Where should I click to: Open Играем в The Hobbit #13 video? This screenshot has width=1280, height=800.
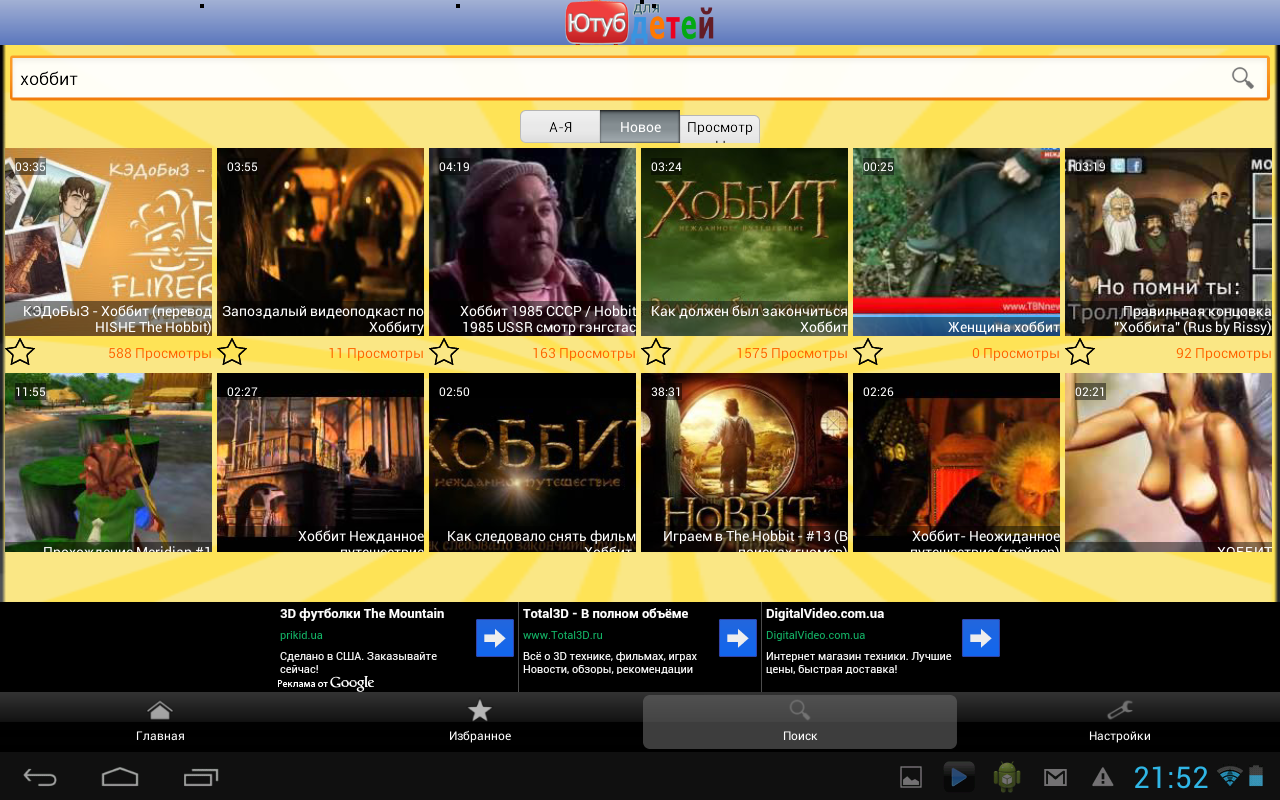coord(744,463)
